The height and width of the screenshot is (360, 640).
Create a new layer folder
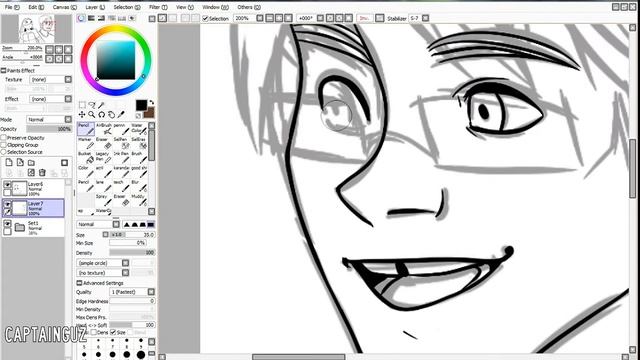pos(31,162)
